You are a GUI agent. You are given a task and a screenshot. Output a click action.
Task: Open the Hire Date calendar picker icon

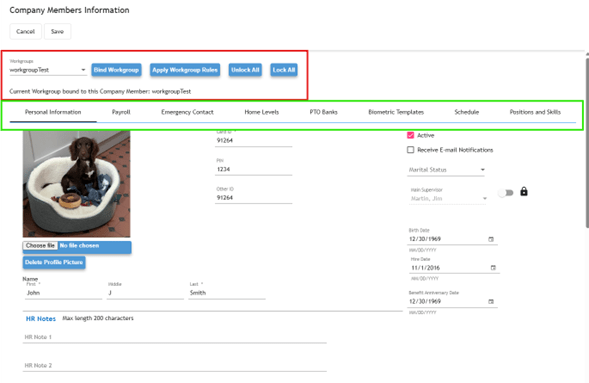pyautogui.click(x=493, y=268)
